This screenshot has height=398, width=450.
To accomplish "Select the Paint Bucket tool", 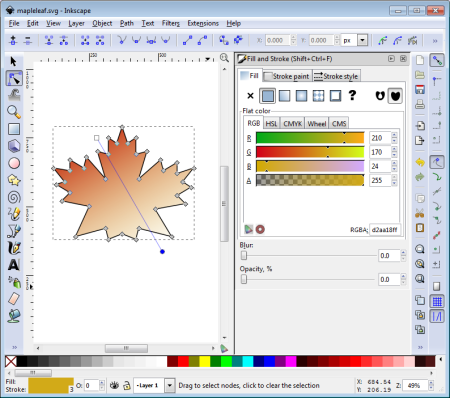I will click(14, 316).
